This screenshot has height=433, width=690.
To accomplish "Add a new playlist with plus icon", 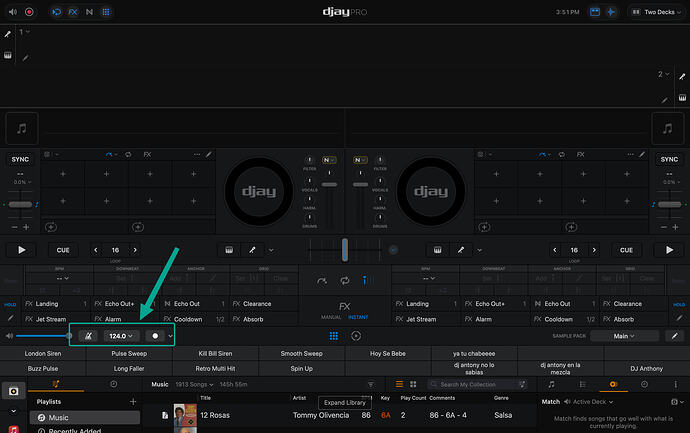I will coord(133,401).
